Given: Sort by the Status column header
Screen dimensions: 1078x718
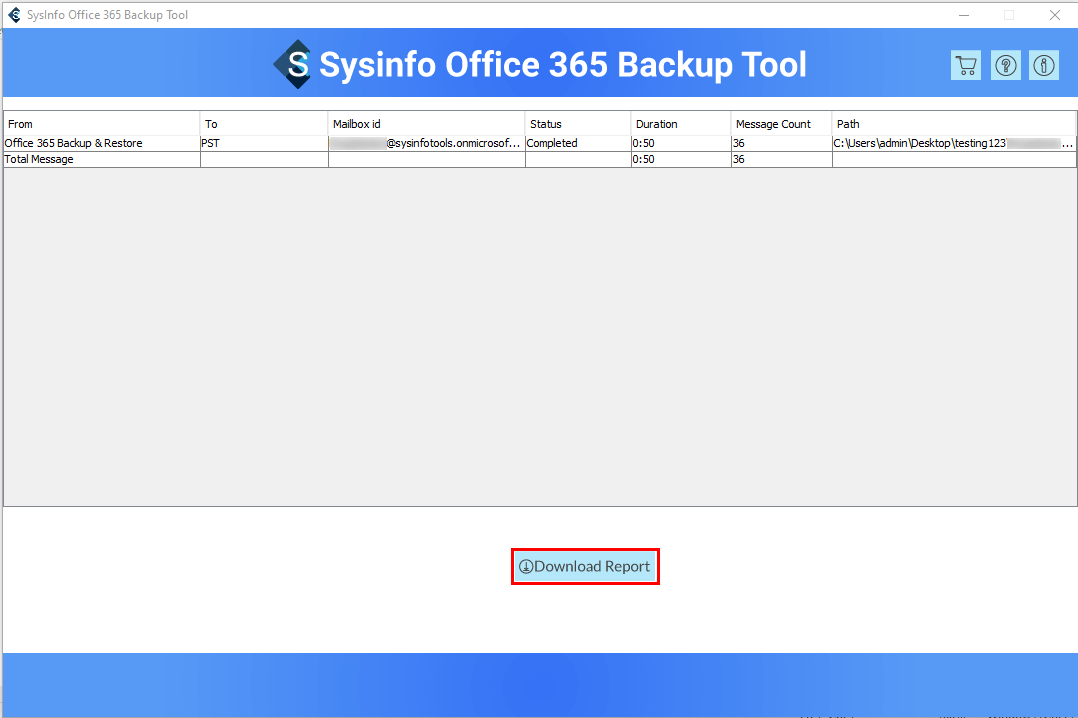Looking at the screenshot, I should coord(577,124).
